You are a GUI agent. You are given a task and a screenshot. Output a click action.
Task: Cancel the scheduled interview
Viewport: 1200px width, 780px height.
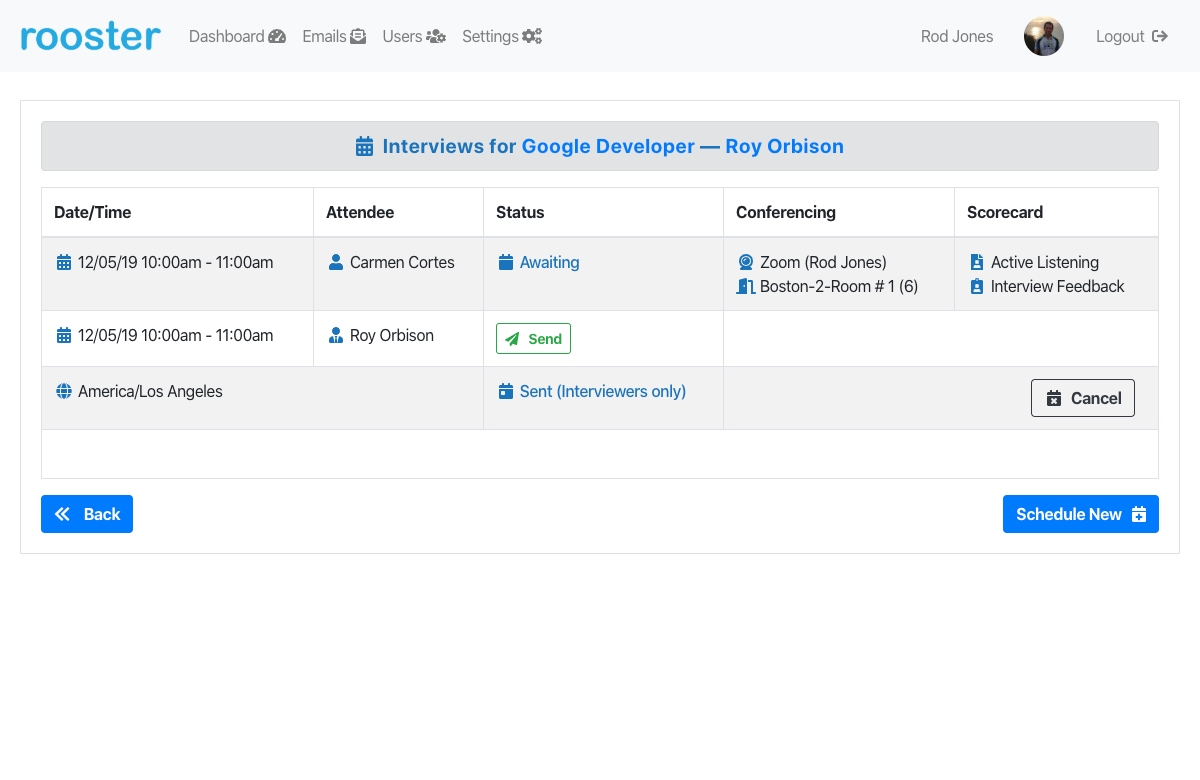[x=1082, y=398]
